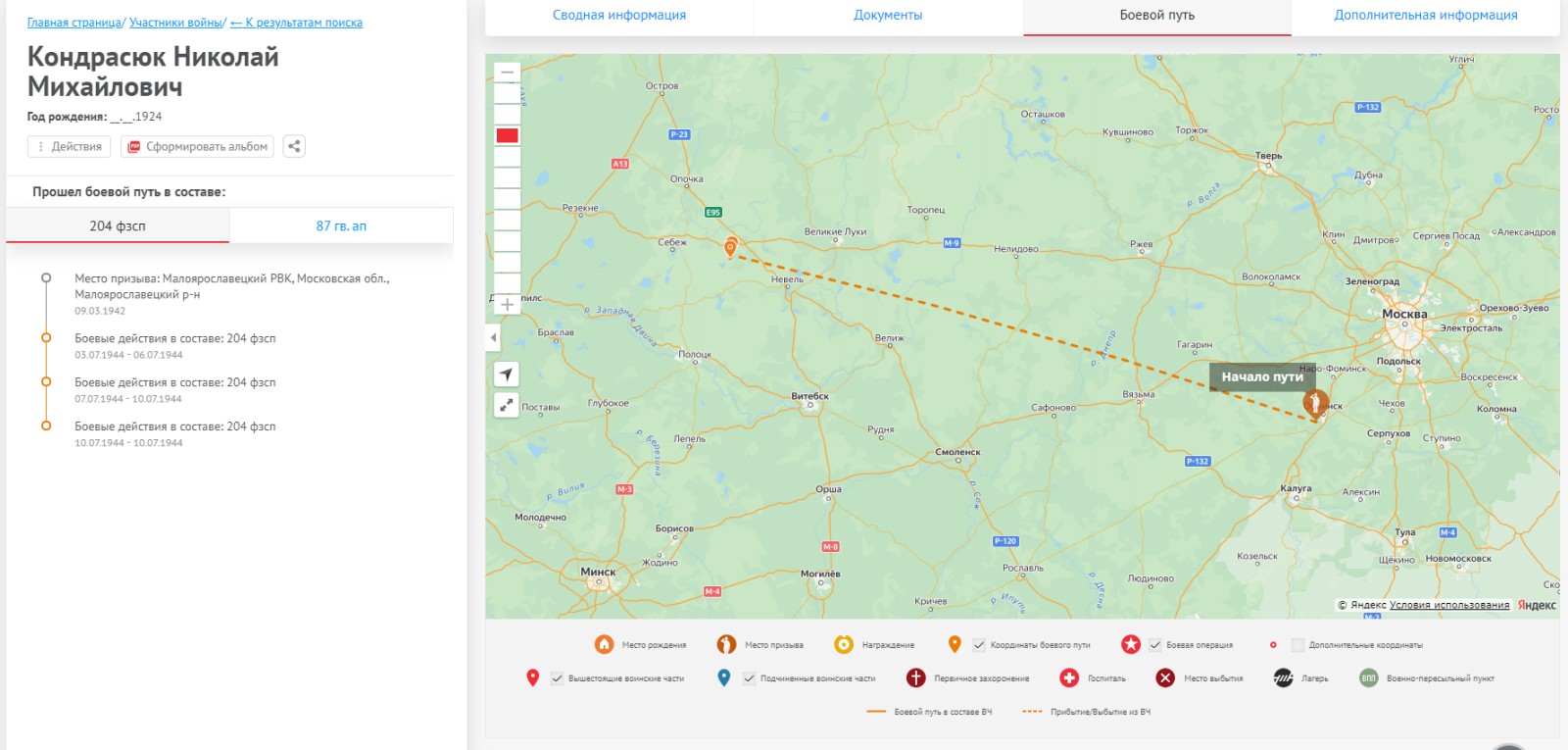Uncheck the Боевая операция checkbox
Image resolution: width=1568 pixels, height=750 pixels.
1155,645
